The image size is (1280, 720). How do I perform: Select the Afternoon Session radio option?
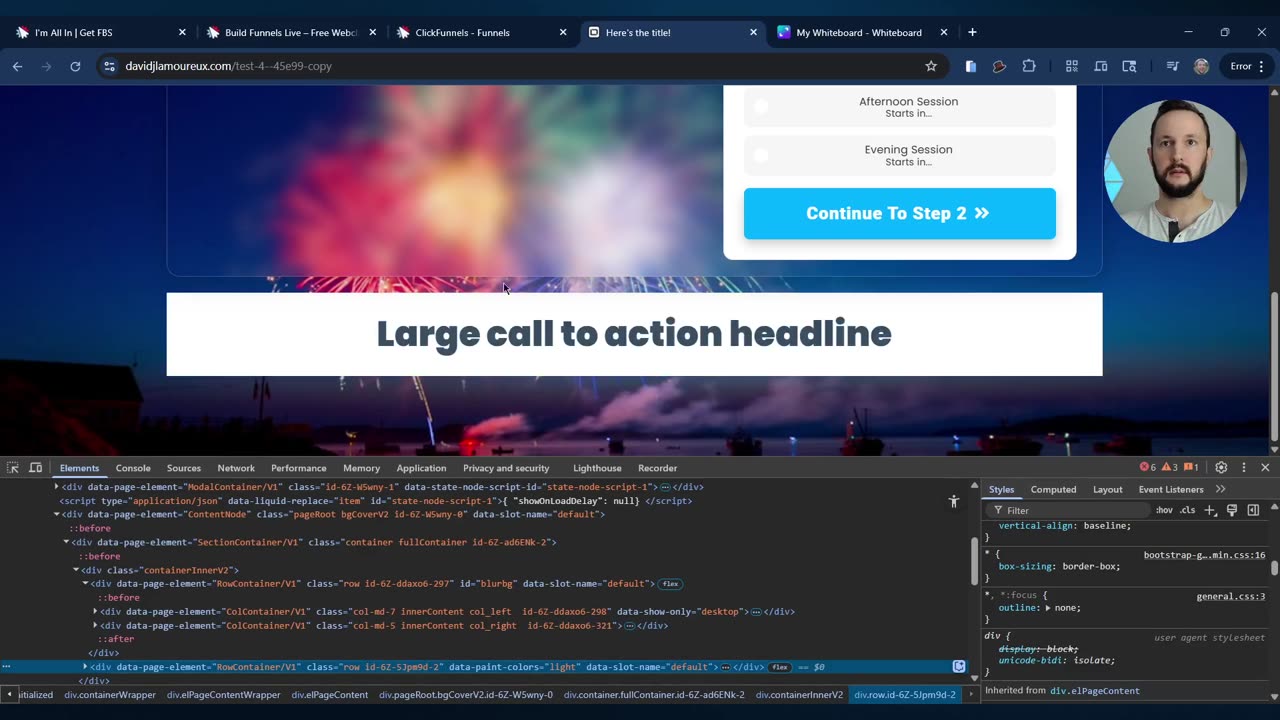click(x=761, y=106)
